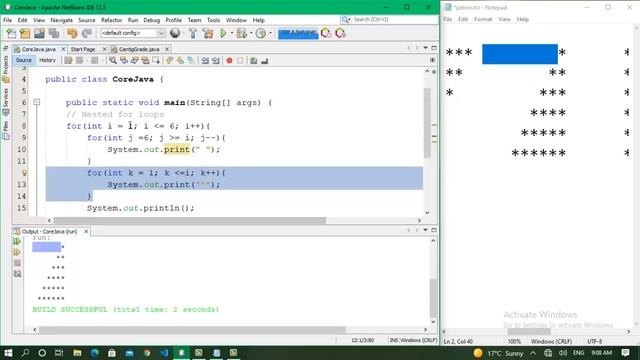The height and width of the screenshot is (360, 640).
Task: Switch editor to Source view
Action: (x=24, y=60)
